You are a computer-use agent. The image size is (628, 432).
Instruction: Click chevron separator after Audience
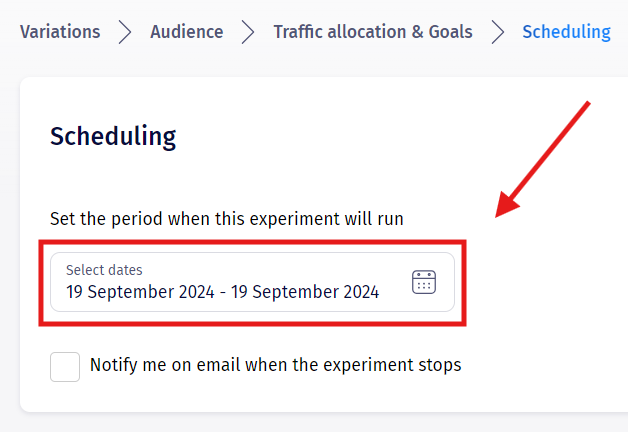pyautogui.click(x=248, y=32)
